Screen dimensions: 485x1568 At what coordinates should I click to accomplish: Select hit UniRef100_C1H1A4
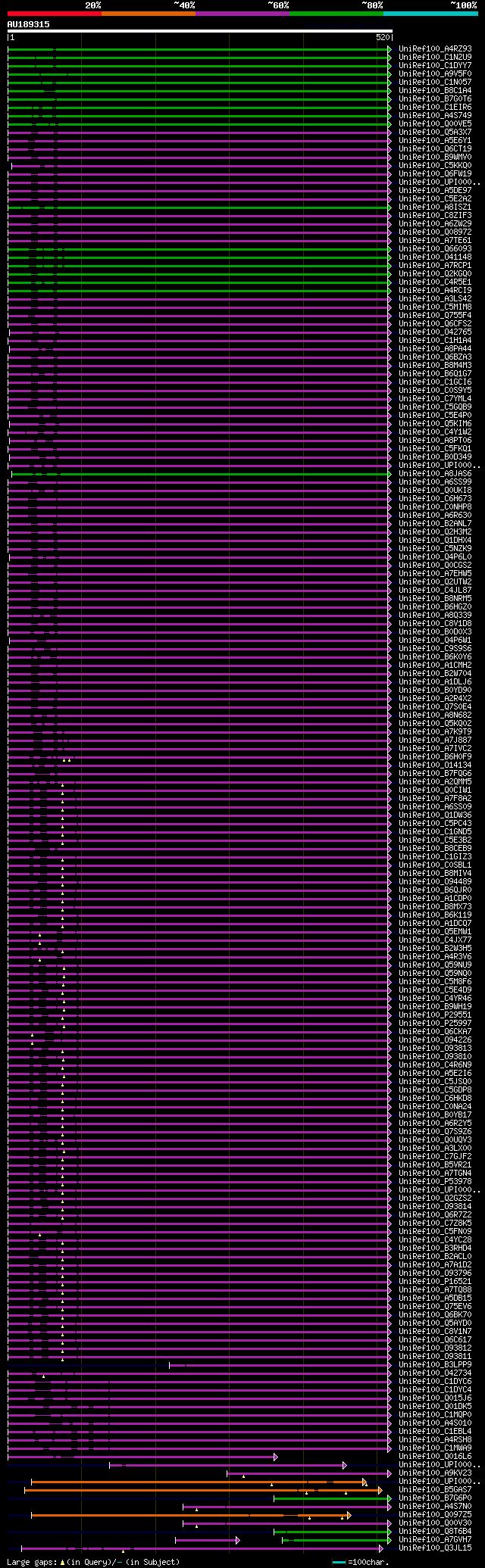click(435, 340)
